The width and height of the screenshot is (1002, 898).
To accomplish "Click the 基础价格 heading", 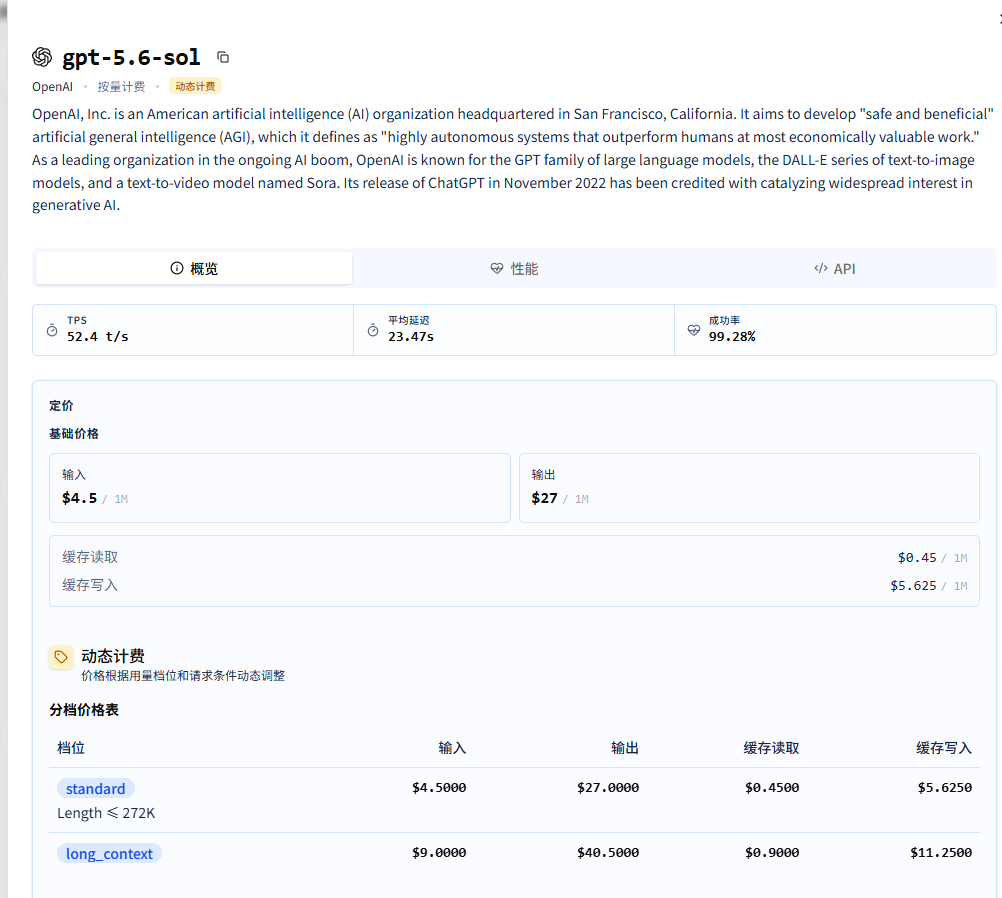I will [73, 434].
